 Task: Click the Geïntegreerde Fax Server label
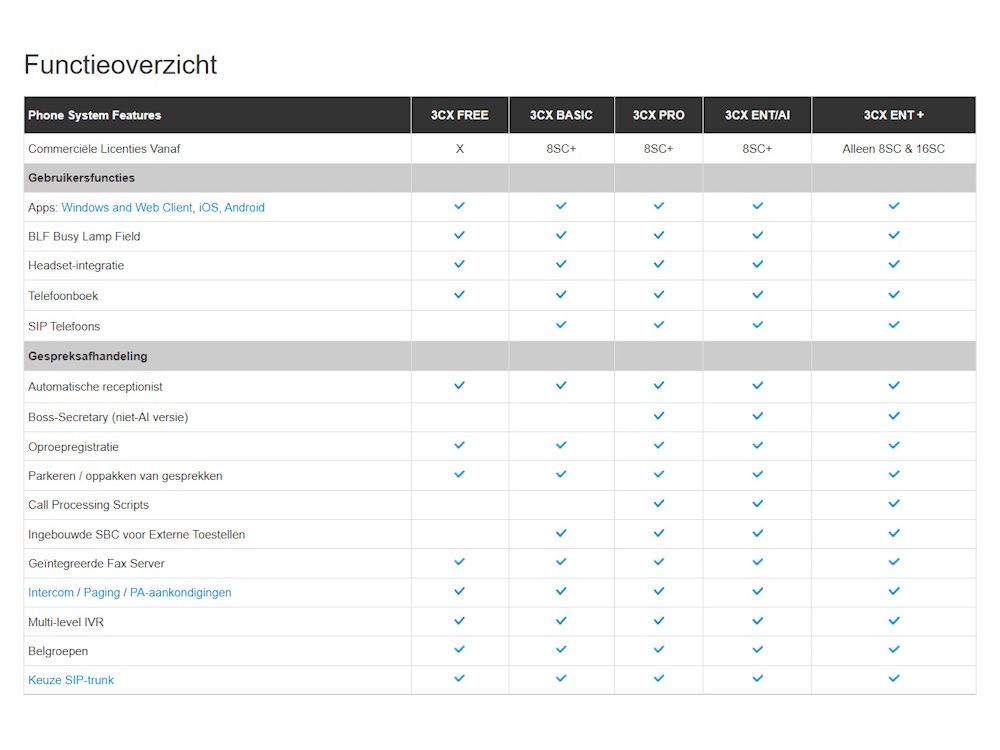pos(96,564)
